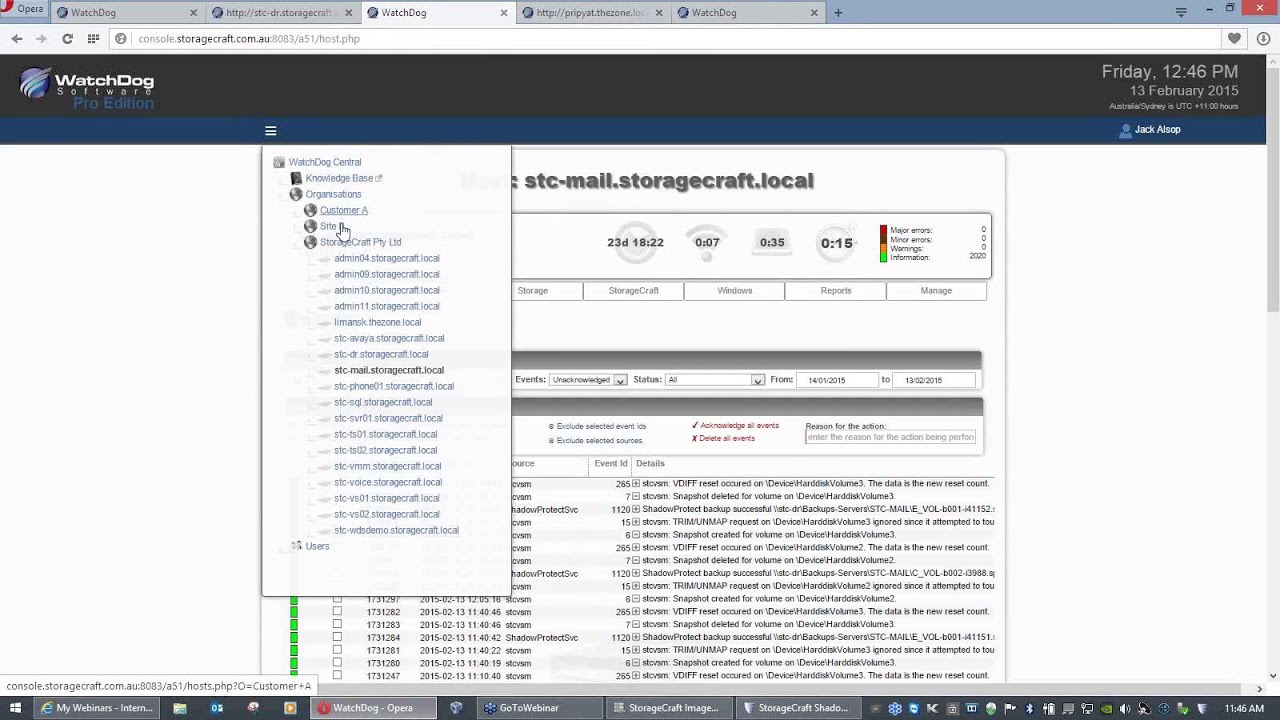
Task: Click the Jack Alsop user icon
Action: click(x=1125, y=130)
